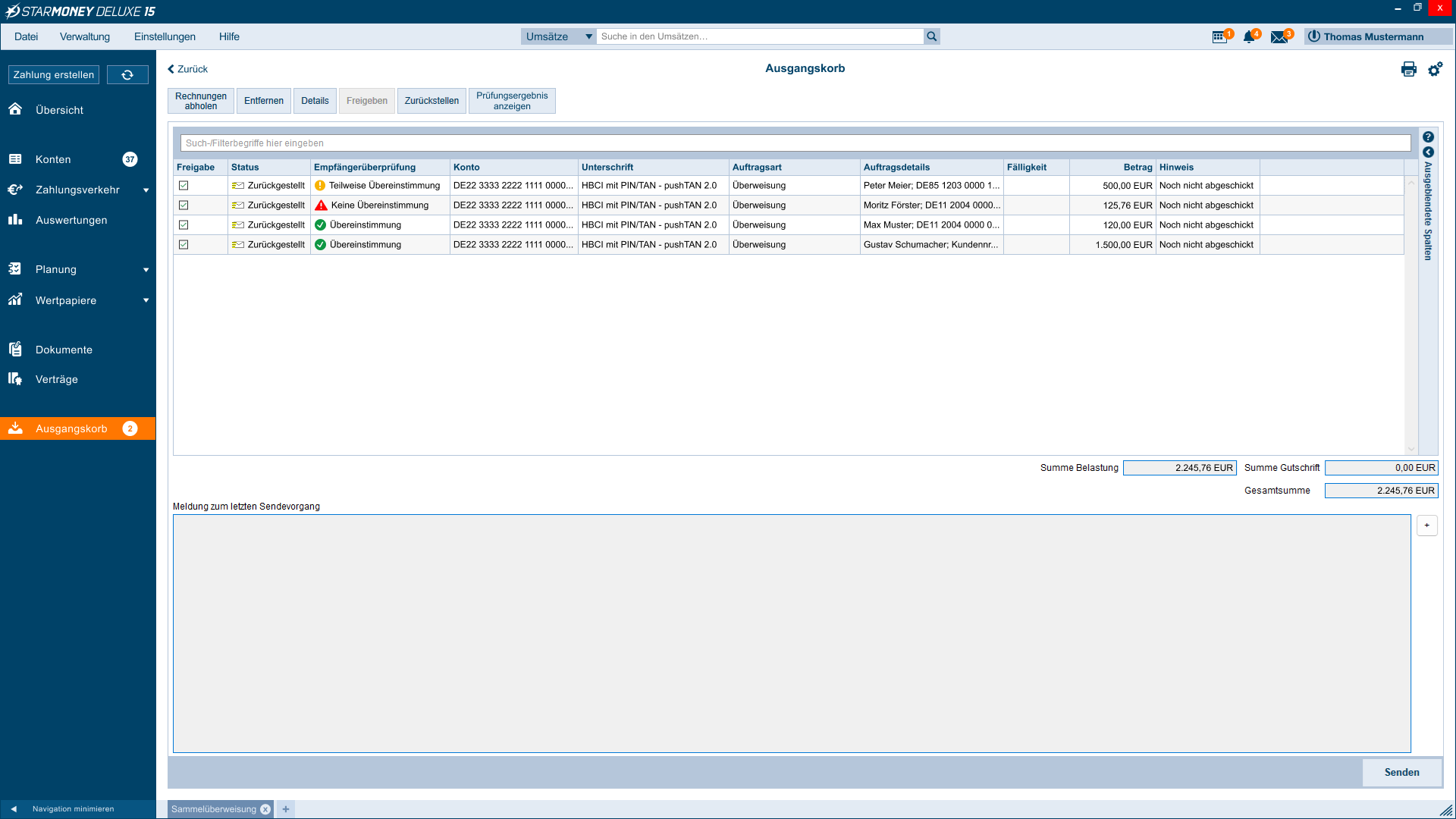Log out Thomas Mustermann via power icon

pyautogui.click(x=1314, y=36)
